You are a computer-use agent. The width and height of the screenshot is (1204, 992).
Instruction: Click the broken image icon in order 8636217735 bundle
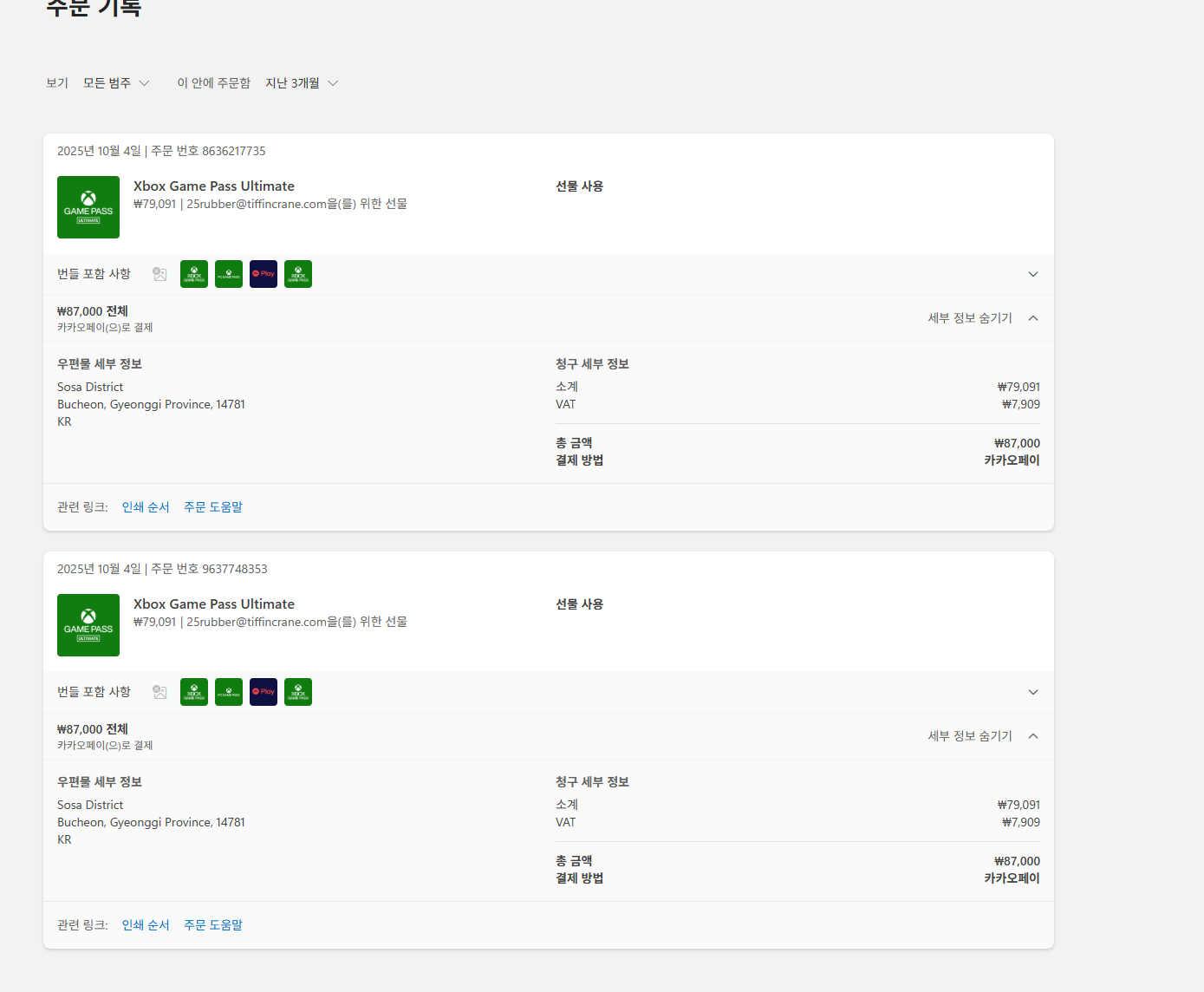coord(159,274)
